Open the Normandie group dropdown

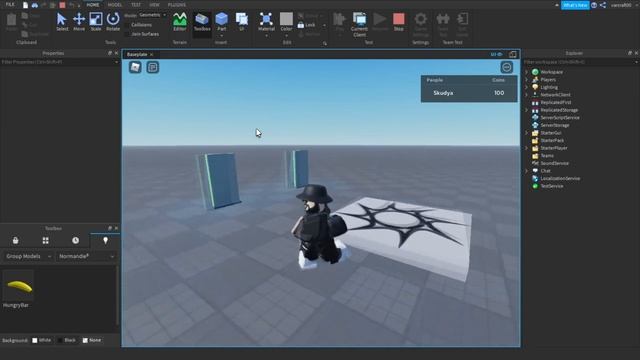point(86,256)
